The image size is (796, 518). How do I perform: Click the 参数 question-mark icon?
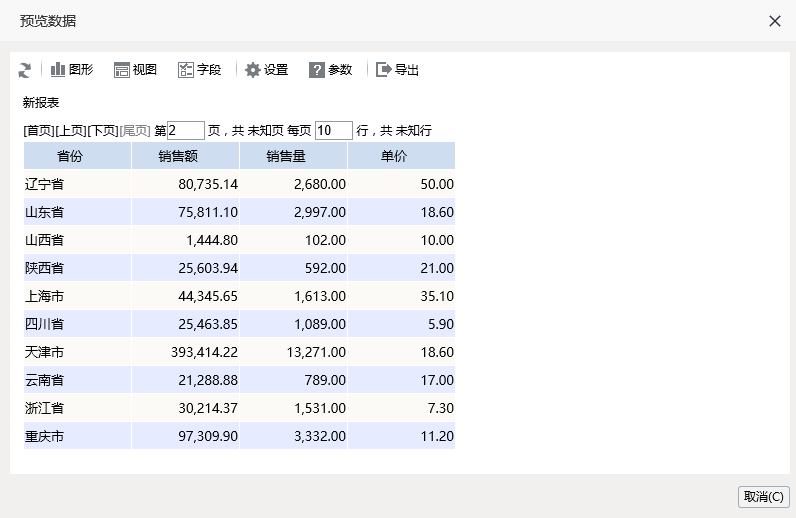pos(317,70)
